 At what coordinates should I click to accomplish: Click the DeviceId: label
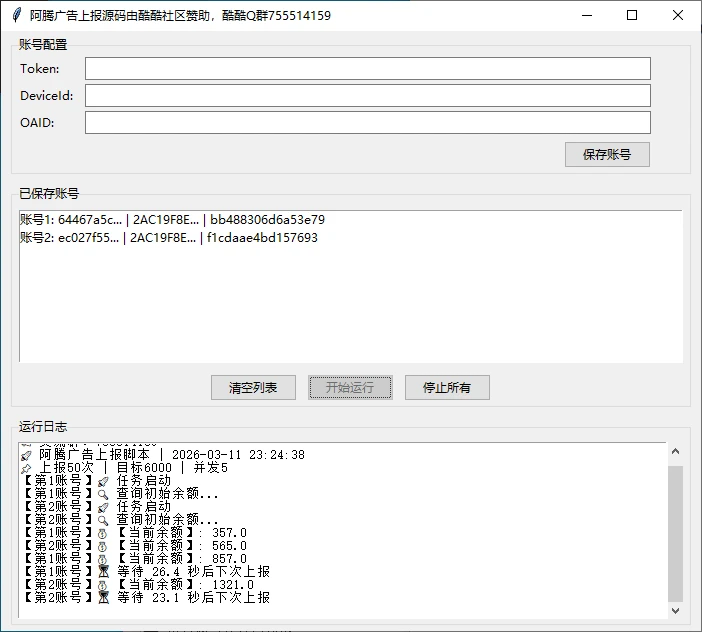47,95
